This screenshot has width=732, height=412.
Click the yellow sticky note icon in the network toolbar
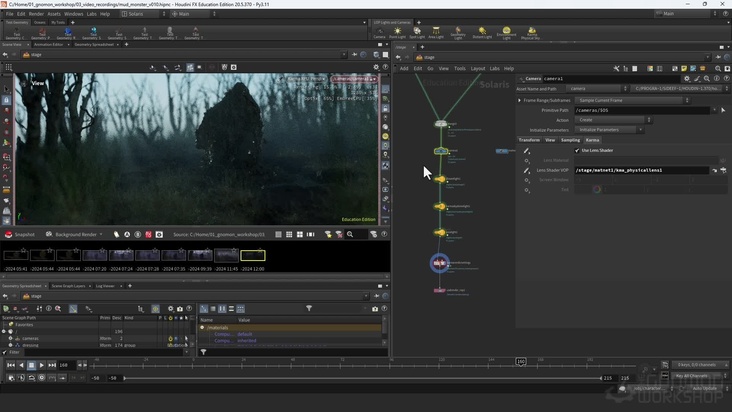(684, 69)
